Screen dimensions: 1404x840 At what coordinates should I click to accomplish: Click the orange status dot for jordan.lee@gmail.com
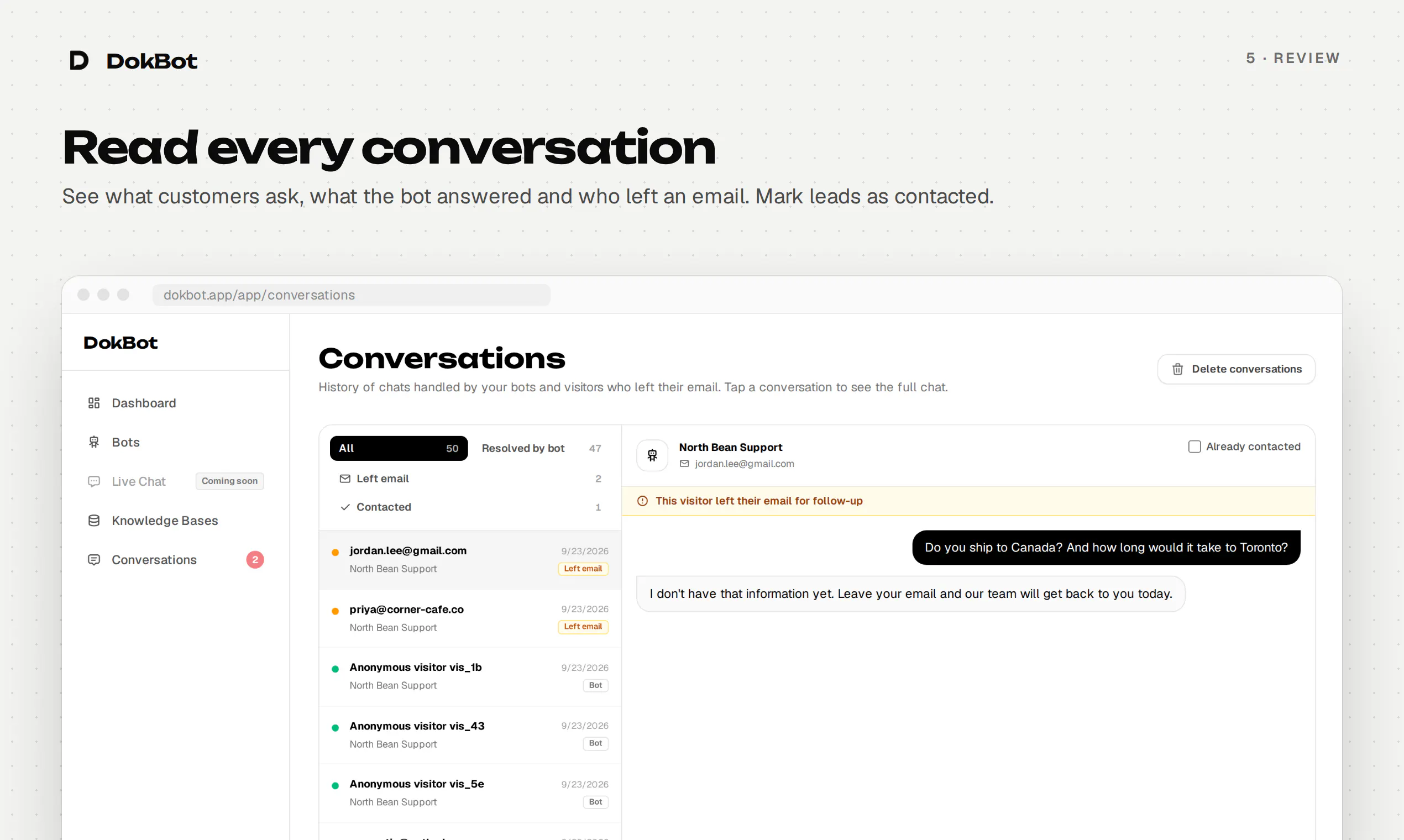tap(335, 552)
